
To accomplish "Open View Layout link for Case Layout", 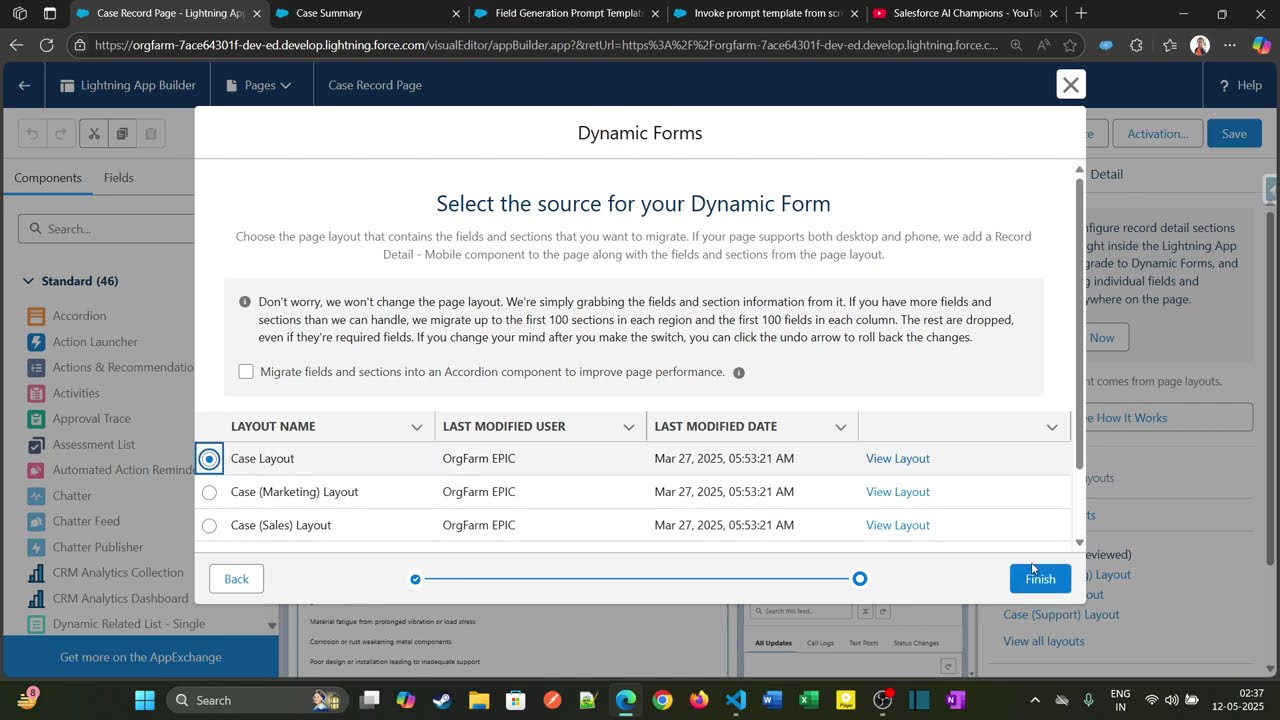I will tap(898, 459).
